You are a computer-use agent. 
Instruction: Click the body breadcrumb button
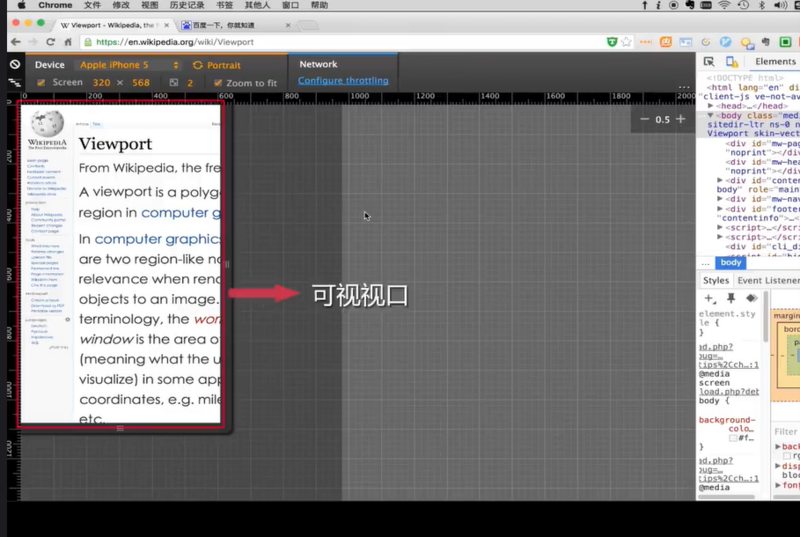pyautogui.click(x=731, y=263)
